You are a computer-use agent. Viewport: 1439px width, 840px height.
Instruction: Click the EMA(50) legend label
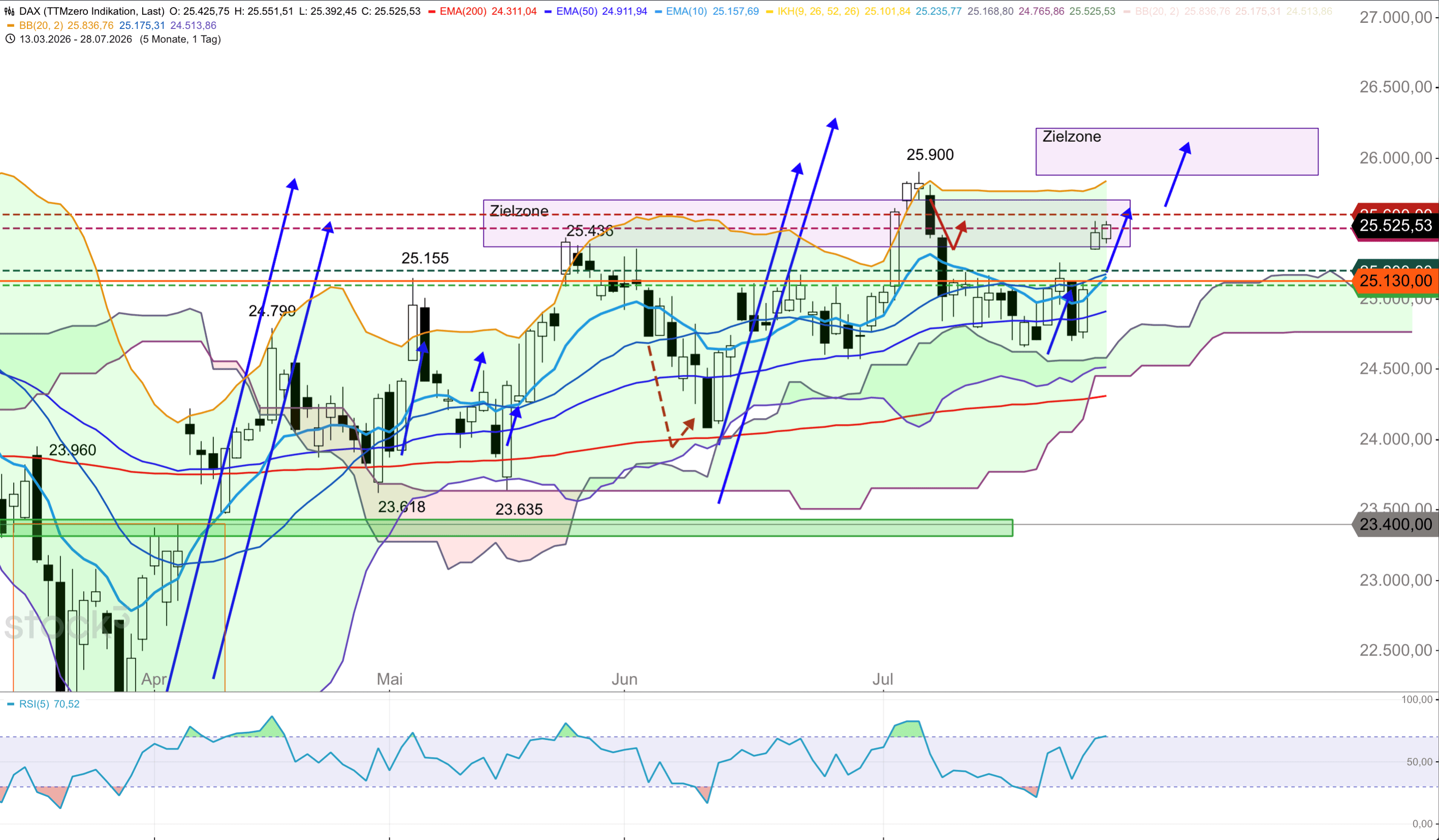pyautogui.click(x=577, y=11)
